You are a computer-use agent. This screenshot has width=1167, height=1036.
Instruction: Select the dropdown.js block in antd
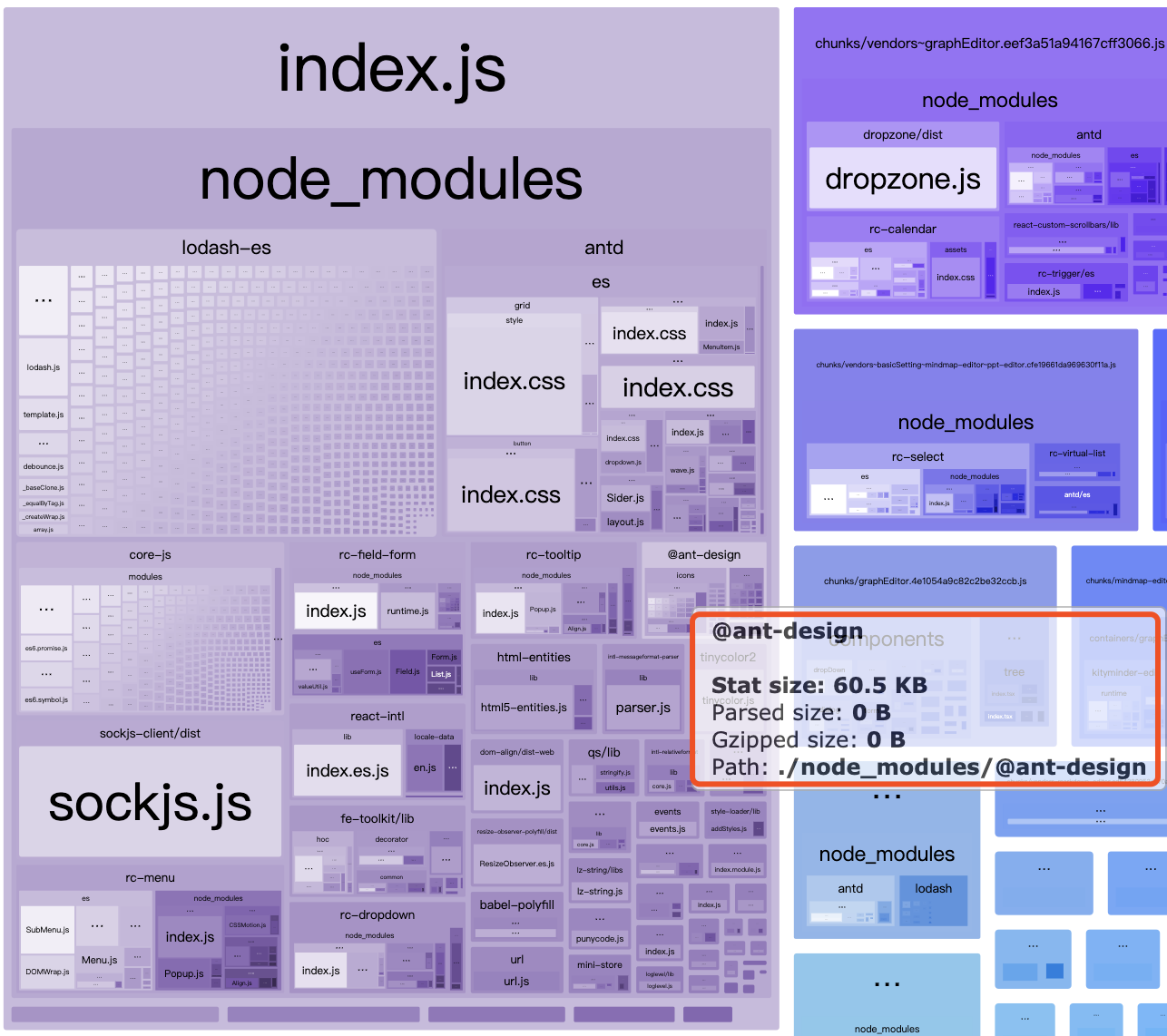pyautogui.click(x=623, y=462)
